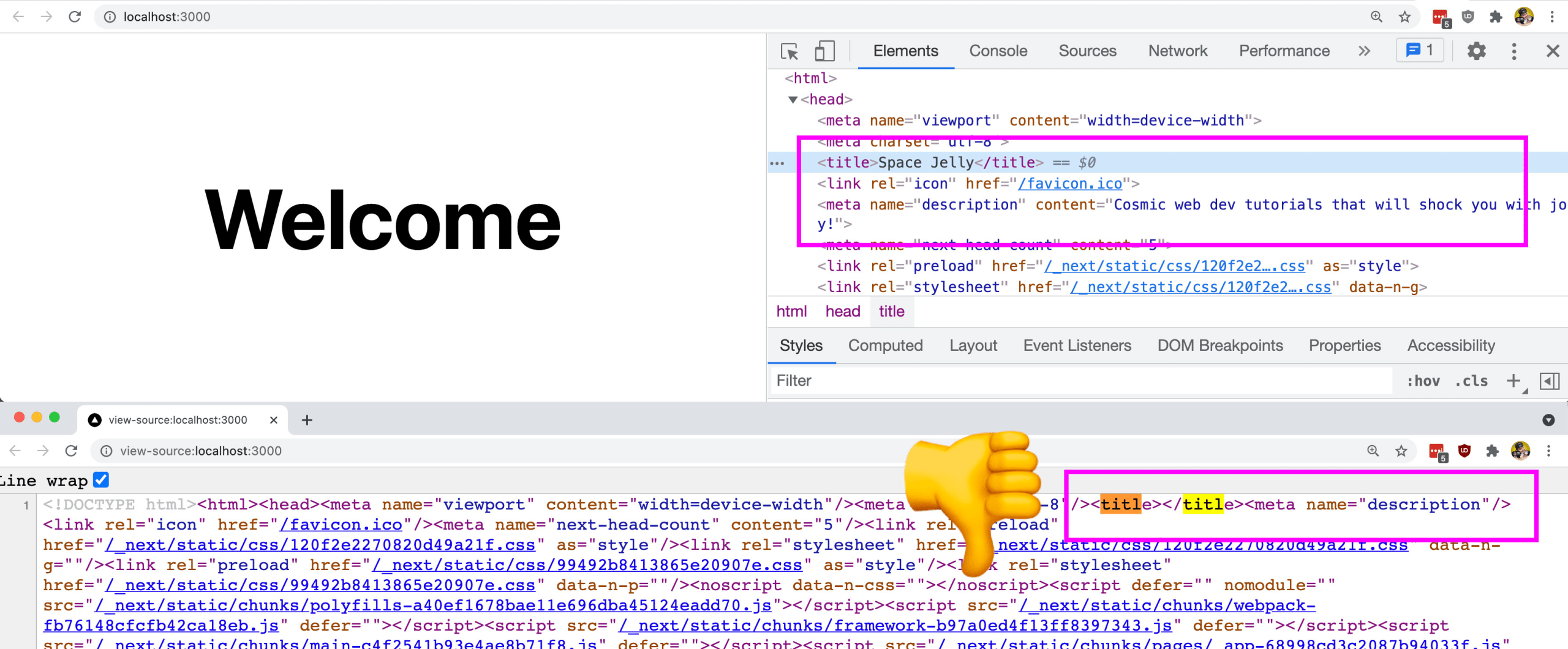This screenshot has height=649, width=1568.
Task: Select the inspect element tool
Action: coord(790,51)
